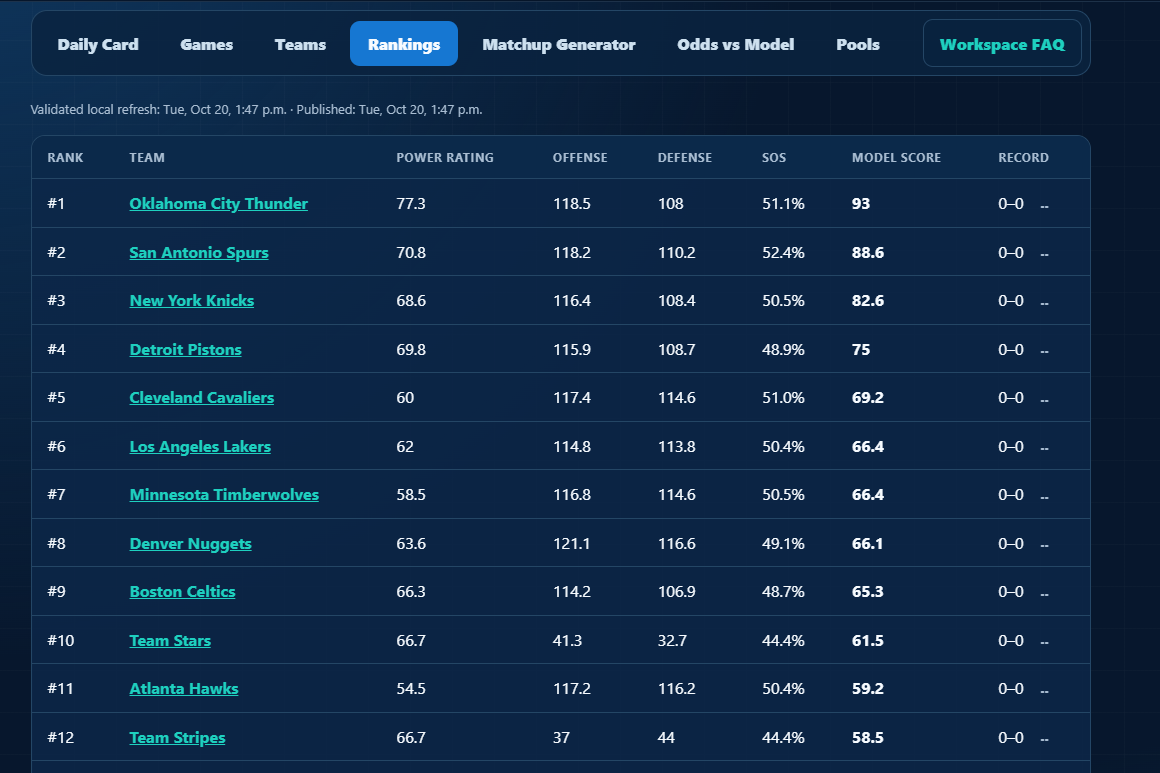Open the Detroit Pistons team link
Image resolution: width=1160 pixels, height=773 pixels.
coord(186,349)
